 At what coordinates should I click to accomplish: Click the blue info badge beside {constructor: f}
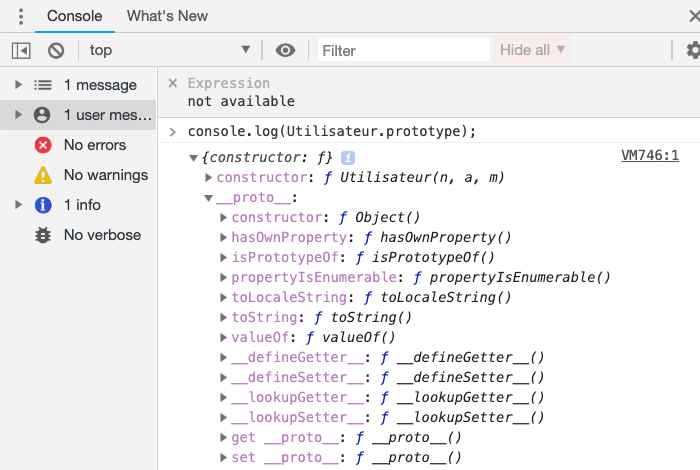click(x=348, y=157)
